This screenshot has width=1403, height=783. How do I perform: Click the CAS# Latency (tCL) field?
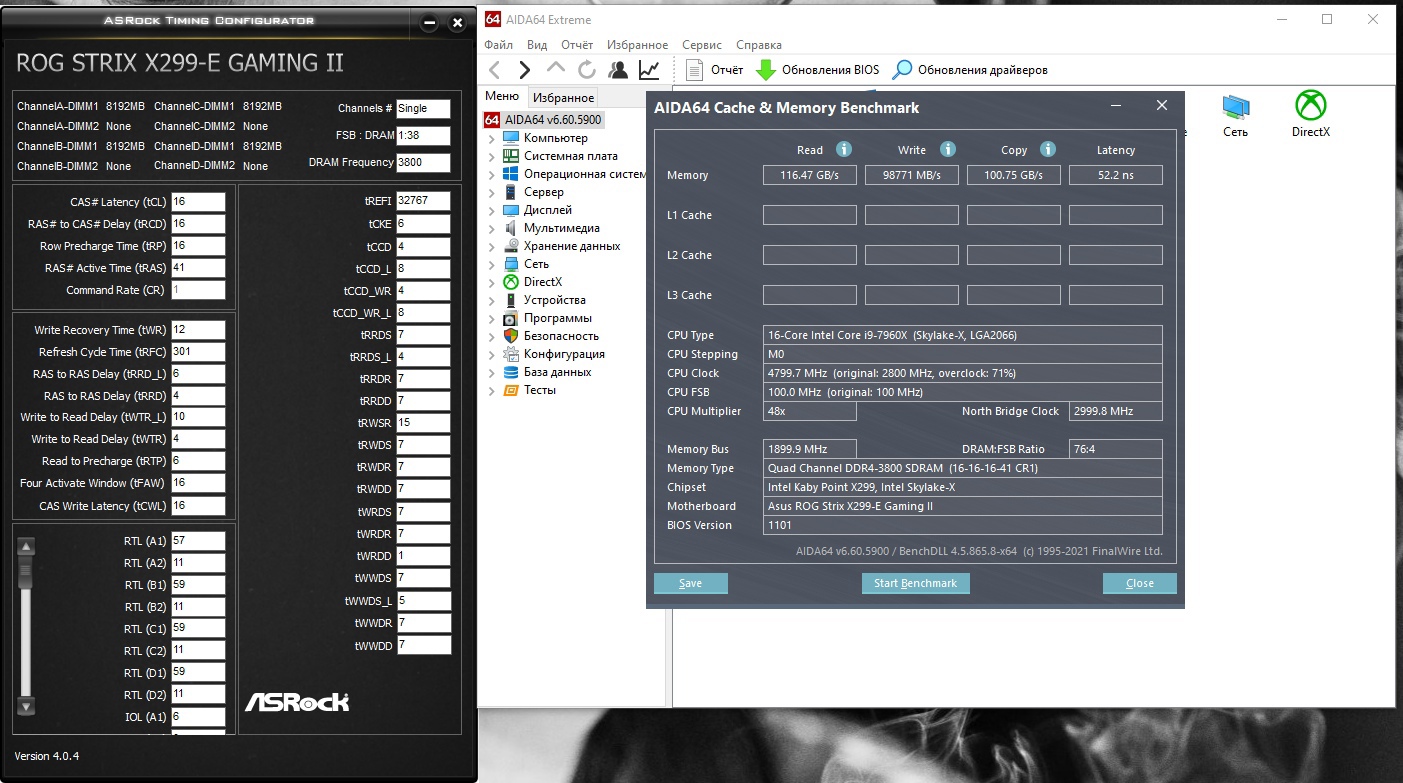point(198,202)
